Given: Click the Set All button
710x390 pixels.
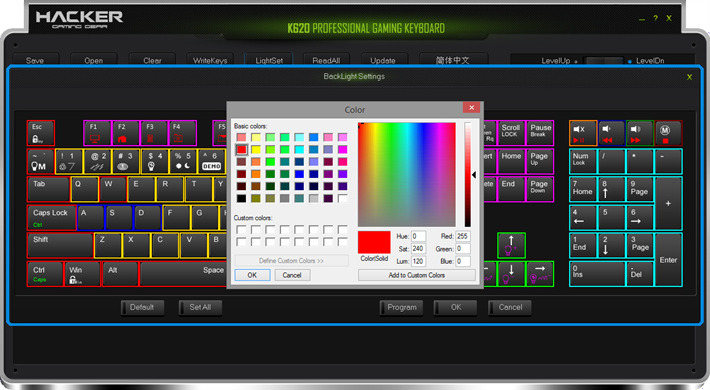Looking at the screenshot, I should pyautogui.click(x=200, y=307).
